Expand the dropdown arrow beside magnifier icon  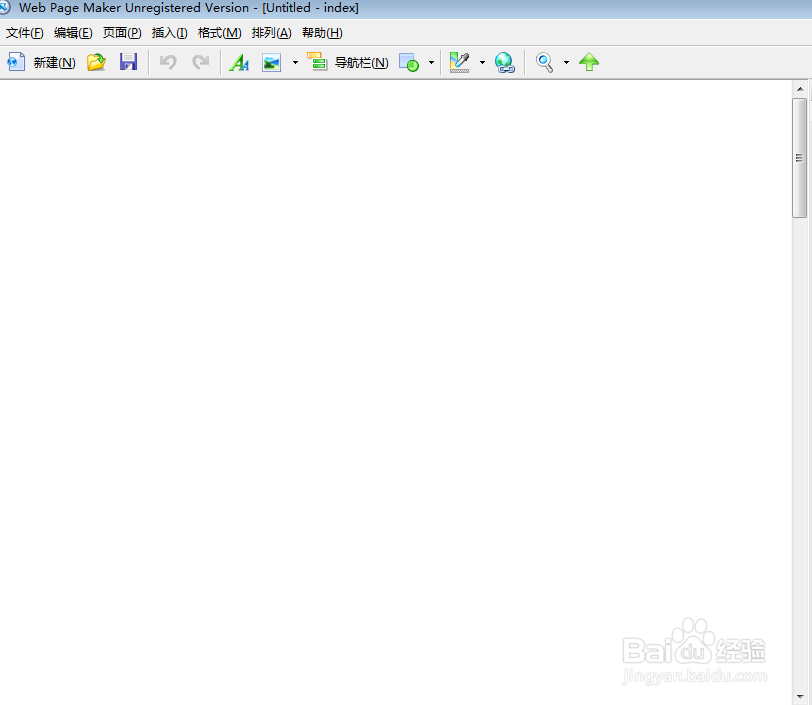(566, 63)
